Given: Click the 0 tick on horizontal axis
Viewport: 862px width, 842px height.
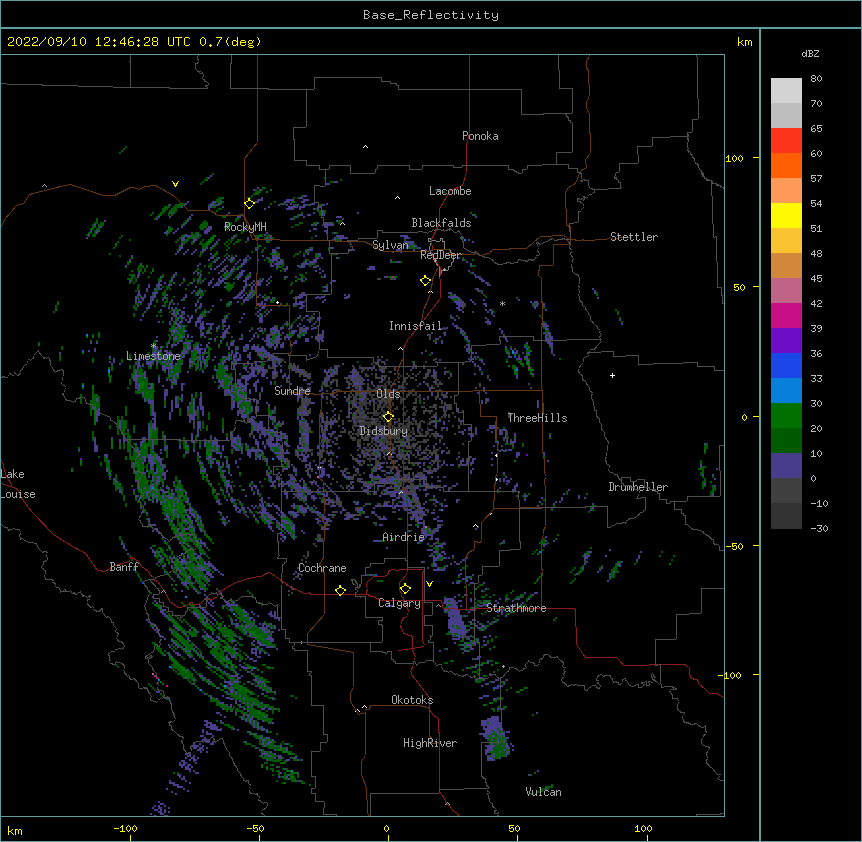Looking at the screenshot, I should pos(386,828).
